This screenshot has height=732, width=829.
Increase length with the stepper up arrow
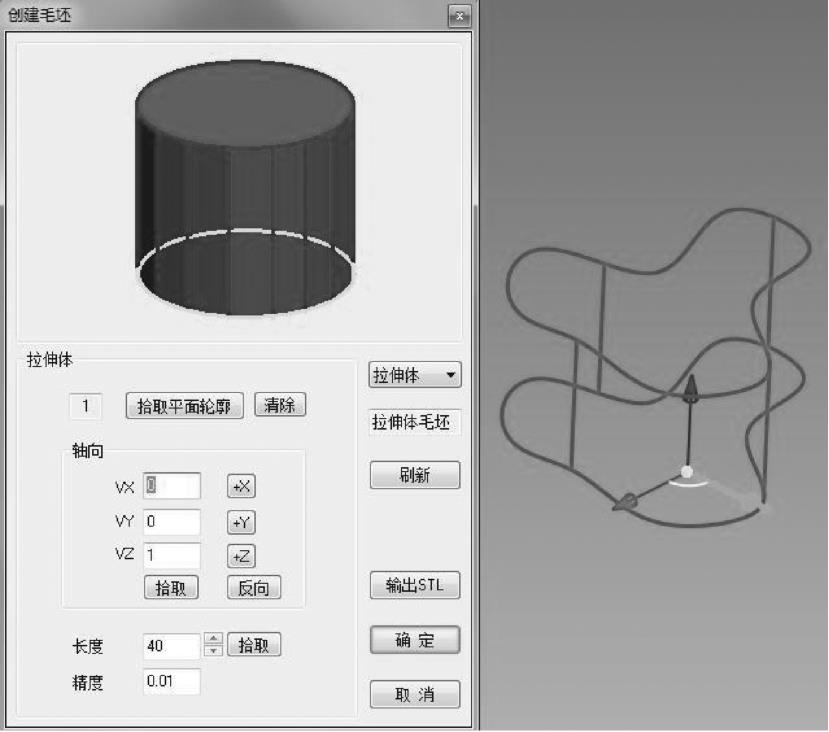click(213, 639)
